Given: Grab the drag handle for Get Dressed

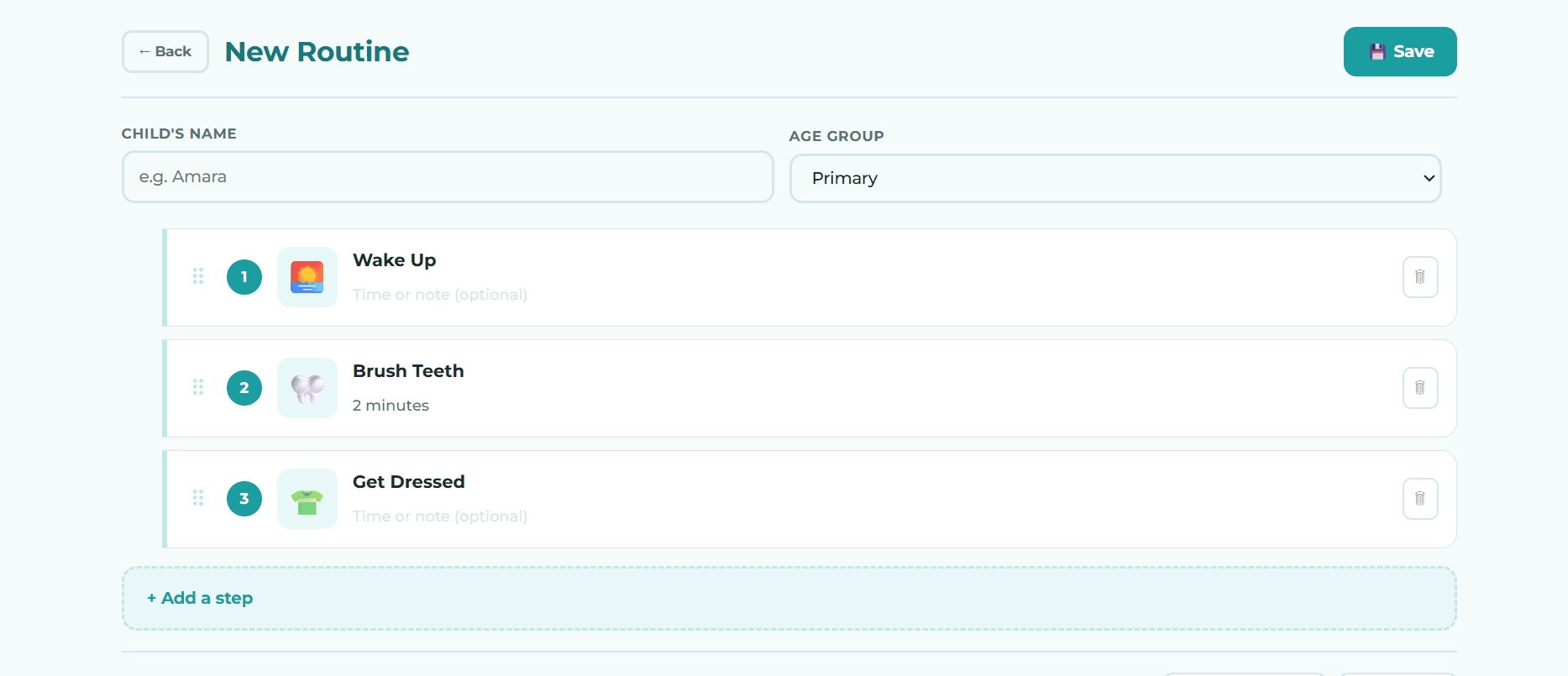Looking at the screenshot, I should point(198,498).
